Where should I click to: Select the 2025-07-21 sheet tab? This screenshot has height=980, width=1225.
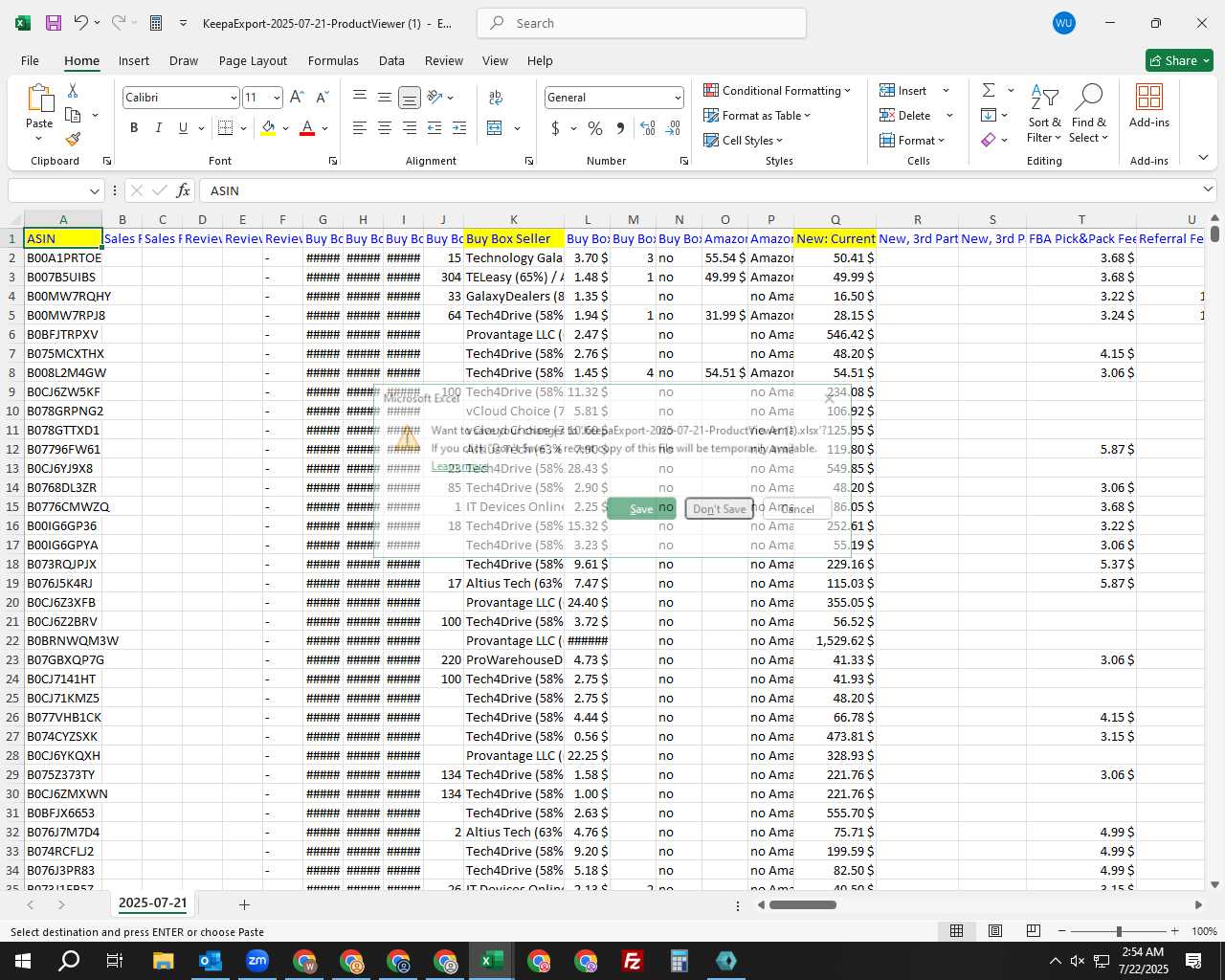coord(152,902)
